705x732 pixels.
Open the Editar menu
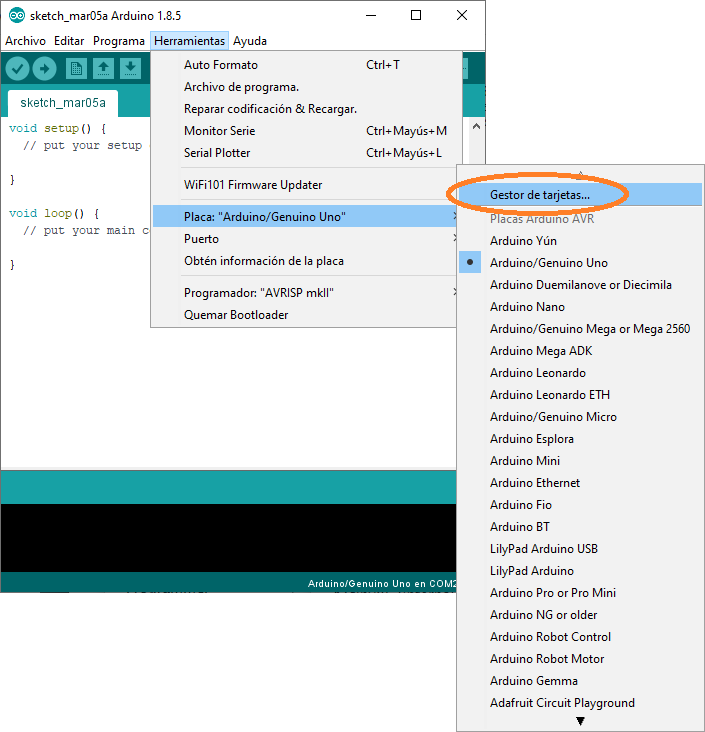pyautogui.click(x=69, y=41)
